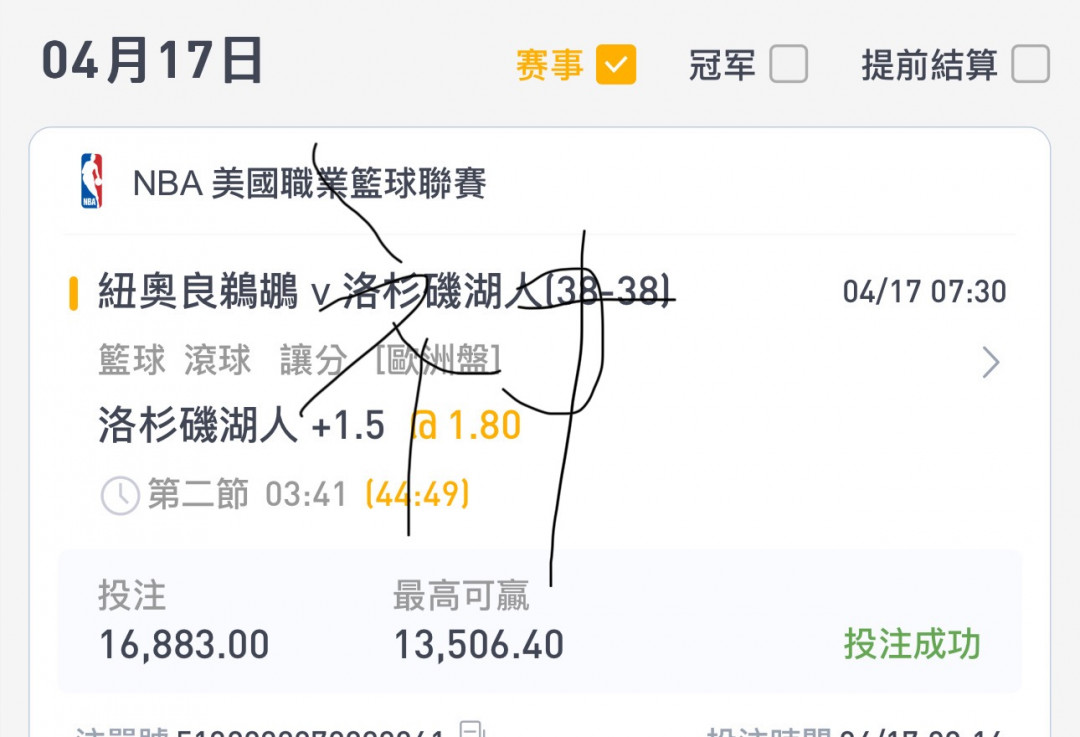Uncheck the 赛事 checkbox
The width and height of the screenshot is (1080, 737).
(x=616, y=65)
